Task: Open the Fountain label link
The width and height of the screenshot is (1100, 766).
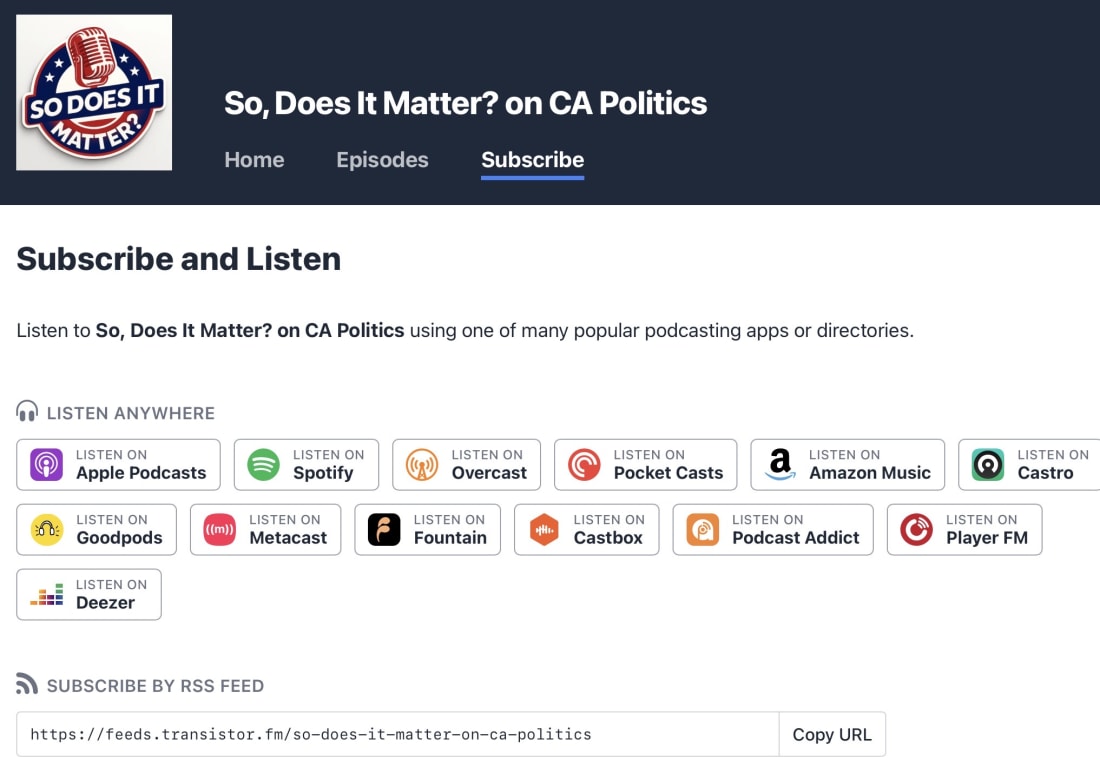Action: coord(450,537)
